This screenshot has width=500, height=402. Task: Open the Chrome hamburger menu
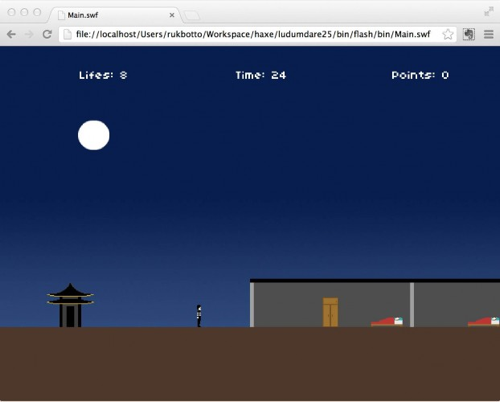tap(489, 34)
